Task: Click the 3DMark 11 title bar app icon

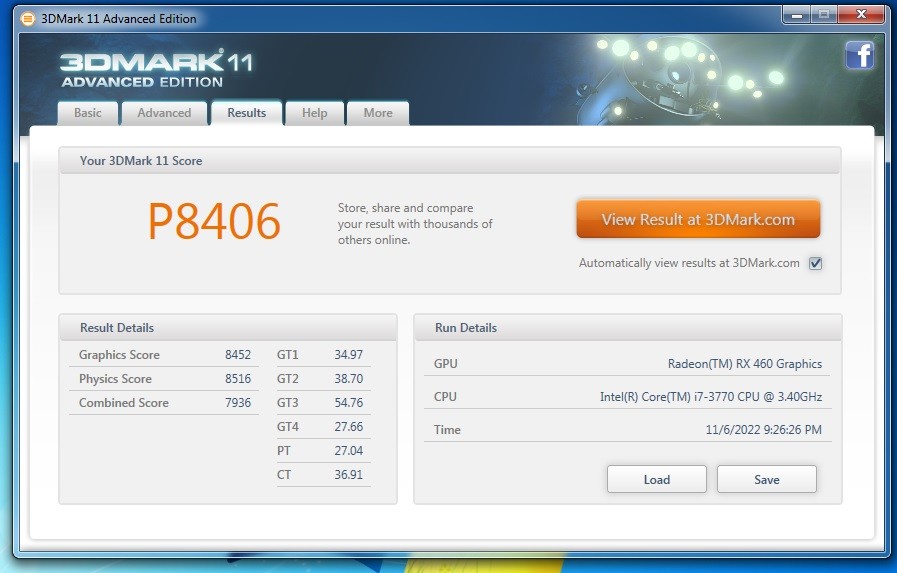Action: click(27, 19)
